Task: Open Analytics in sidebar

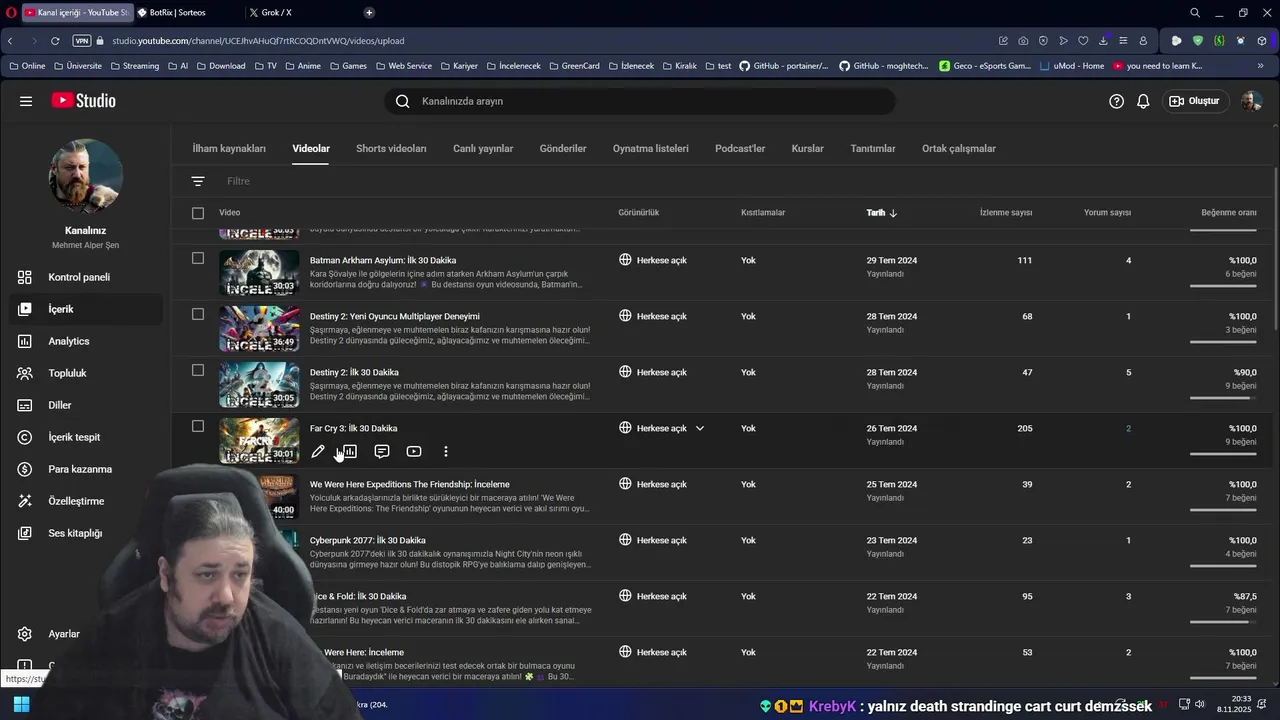Action: [85, 341]
